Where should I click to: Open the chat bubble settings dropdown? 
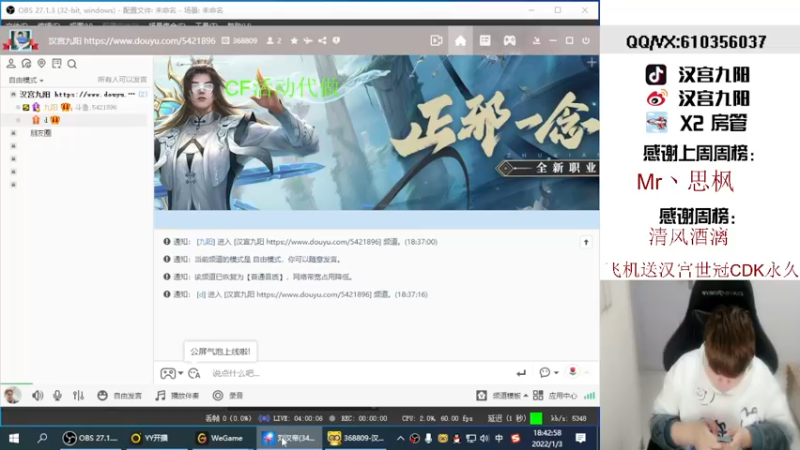[548, 372]
